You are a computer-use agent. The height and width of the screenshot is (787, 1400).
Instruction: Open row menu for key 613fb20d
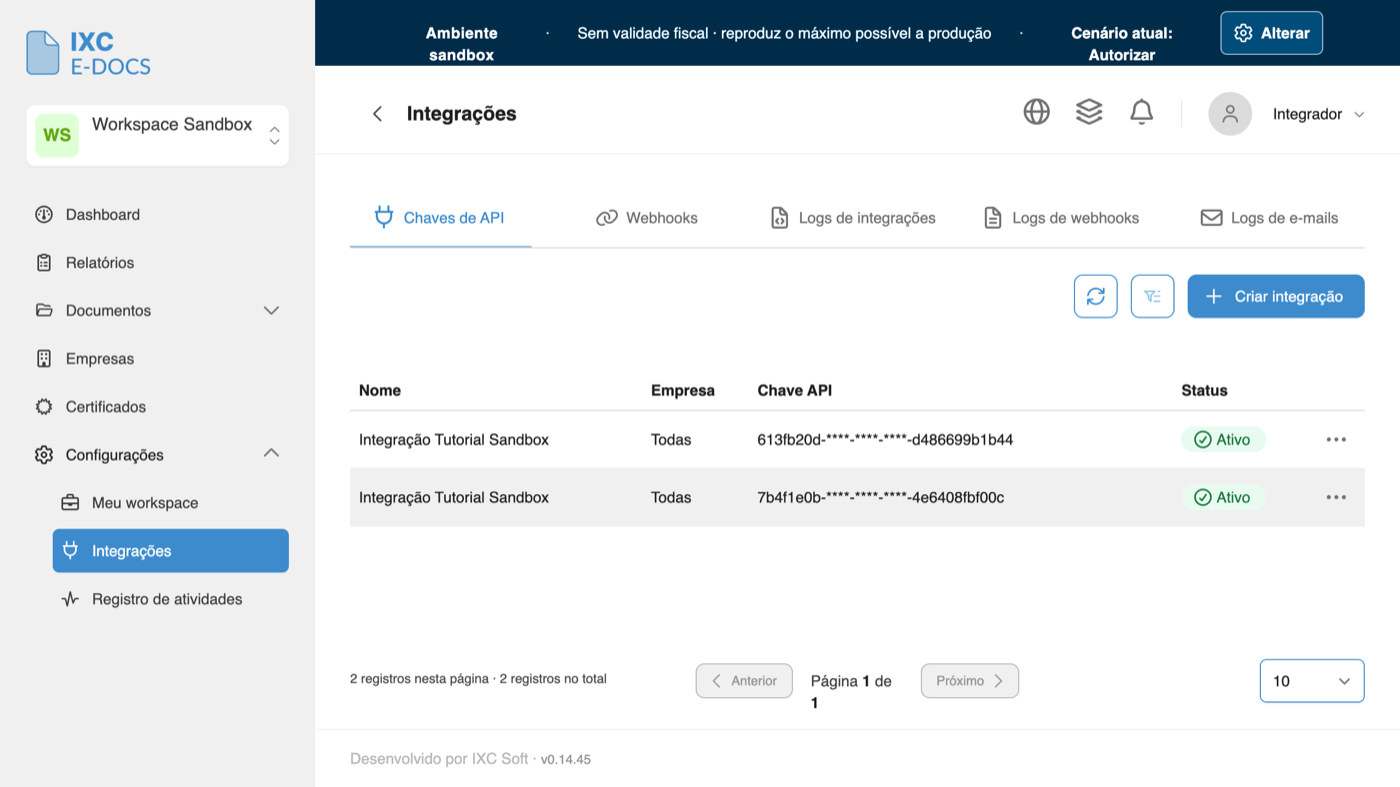(x=1336, y=439)
